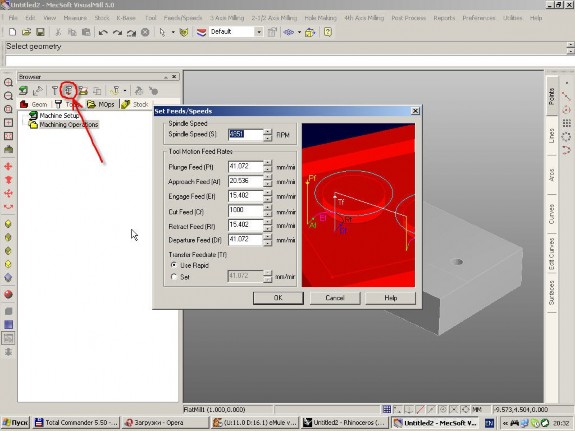Open the selection arrow dropdown
The height and width of the screenshot is (431, 575).
[x=173, y=32]
